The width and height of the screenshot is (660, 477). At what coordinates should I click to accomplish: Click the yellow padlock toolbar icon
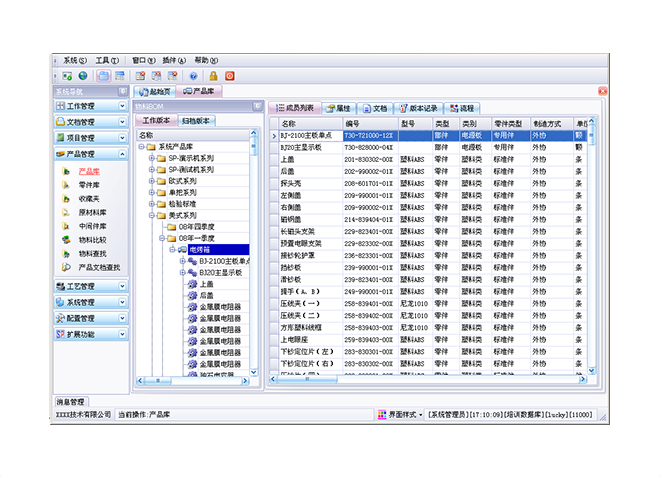[212, 76]
